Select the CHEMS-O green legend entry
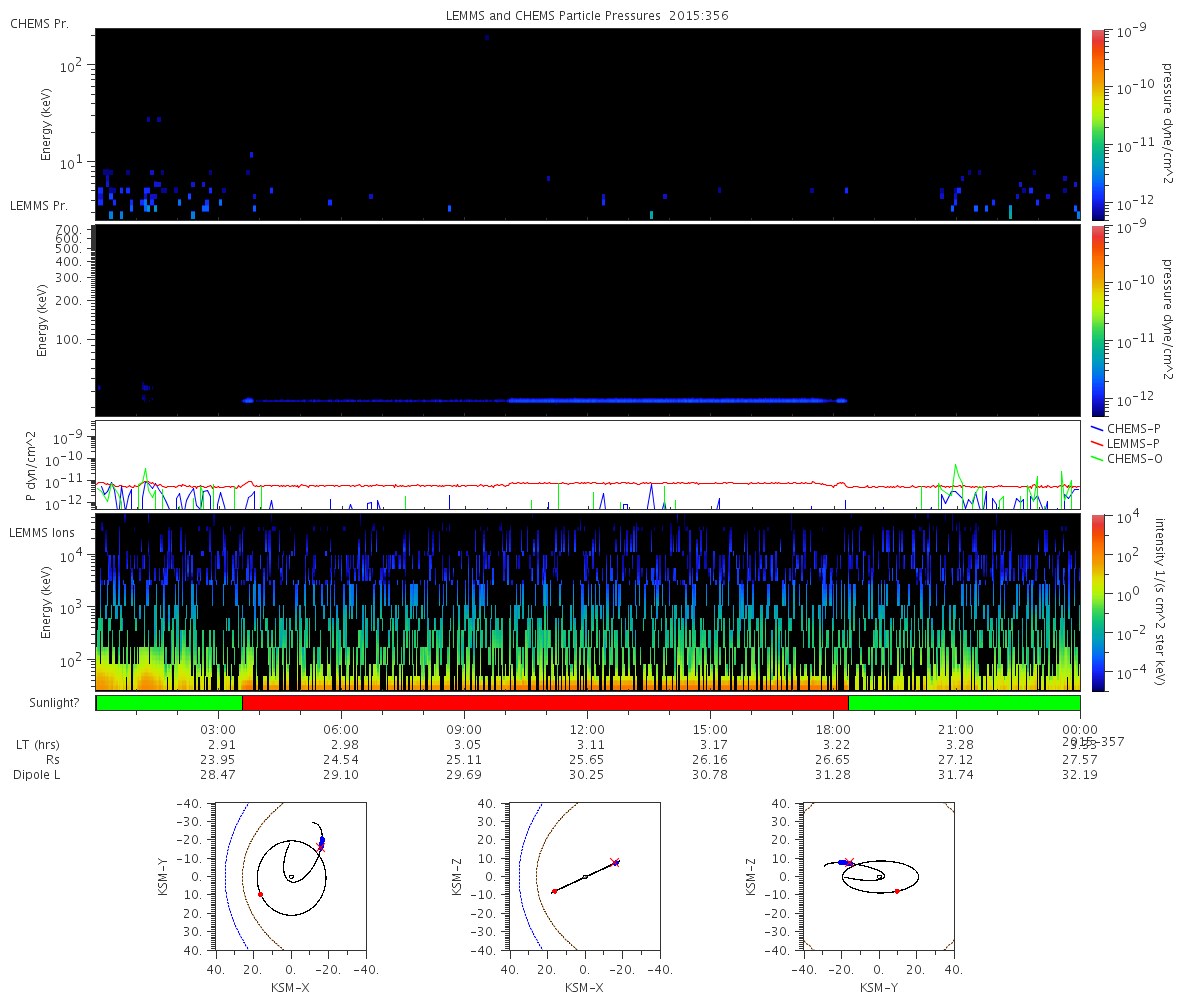Viewport: 1200px width, 1000px height. pyautogui.click(x=1131, y=458)
